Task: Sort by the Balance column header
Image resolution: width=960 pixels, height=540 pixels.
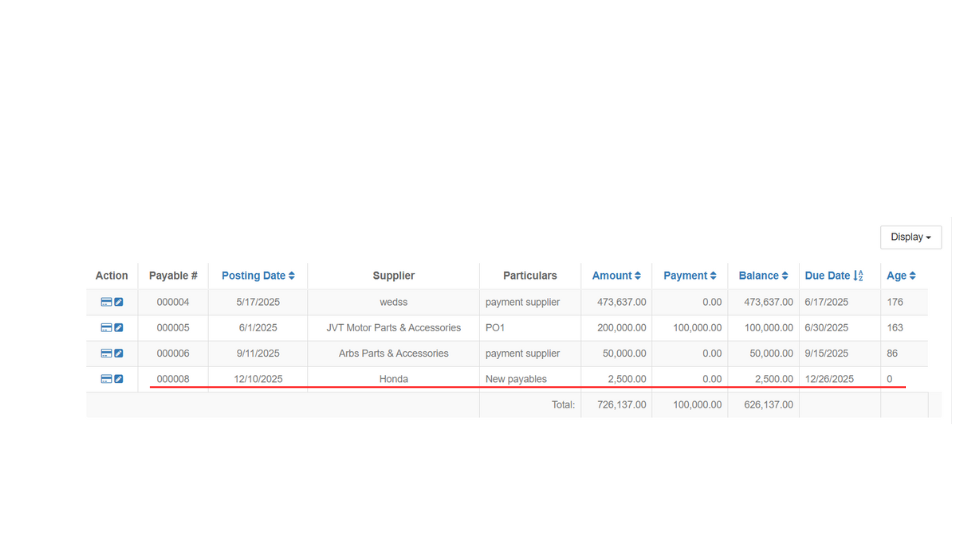Action: [x=763, y=276]
